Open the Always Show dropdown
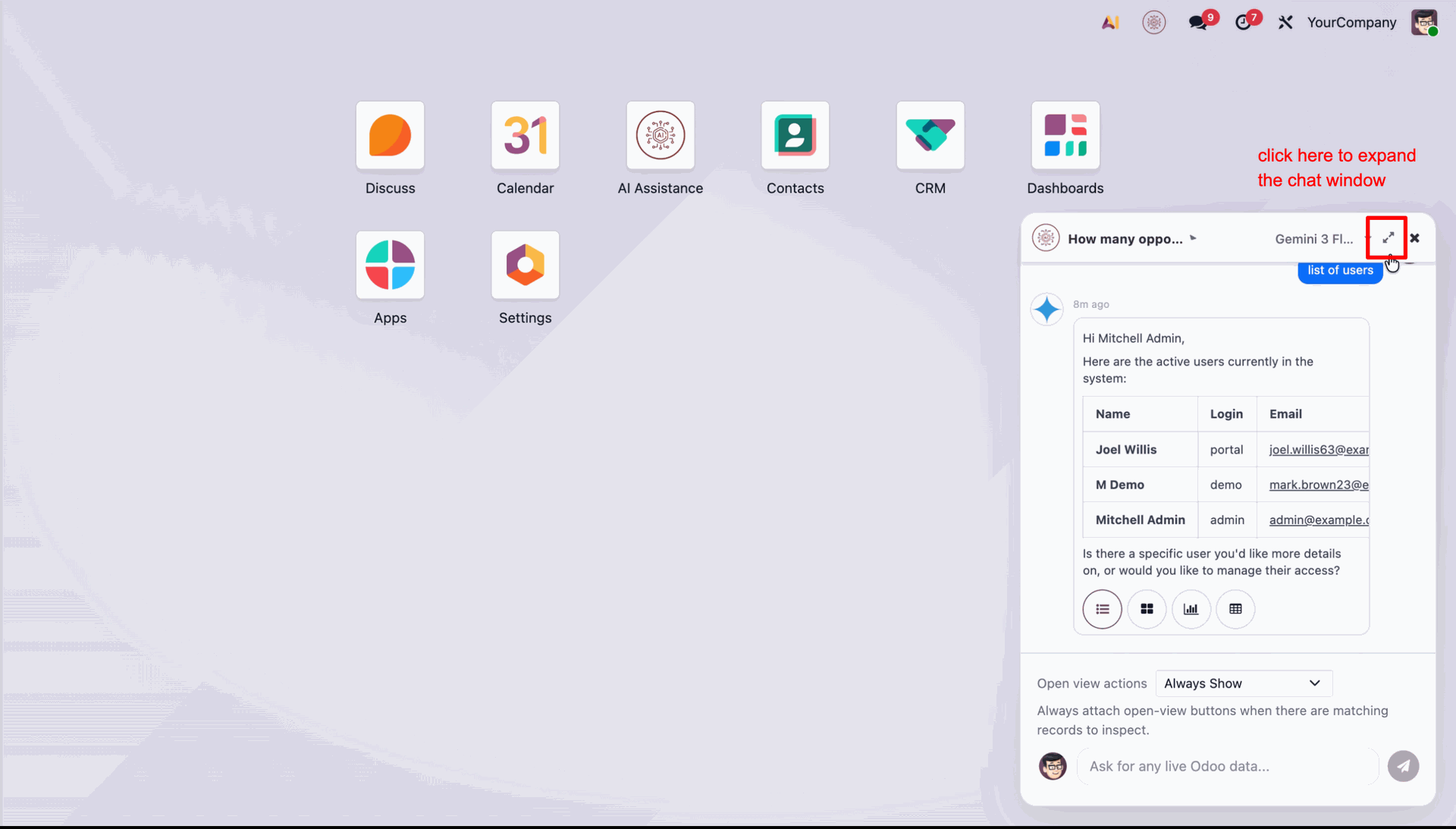 point(1243,683)
